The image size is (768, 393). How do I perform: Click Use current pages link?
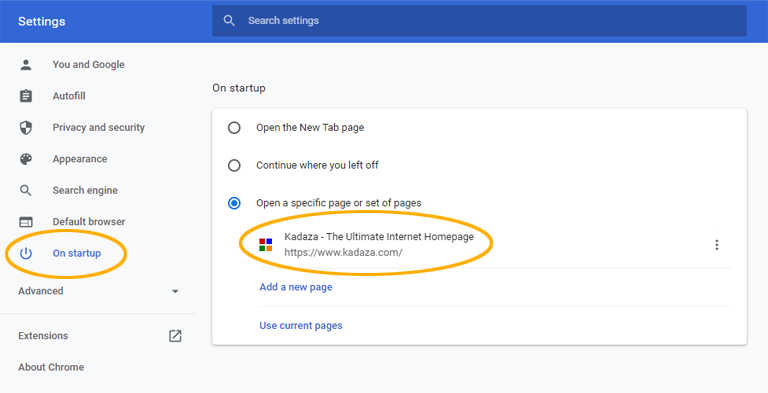point(301,325)
